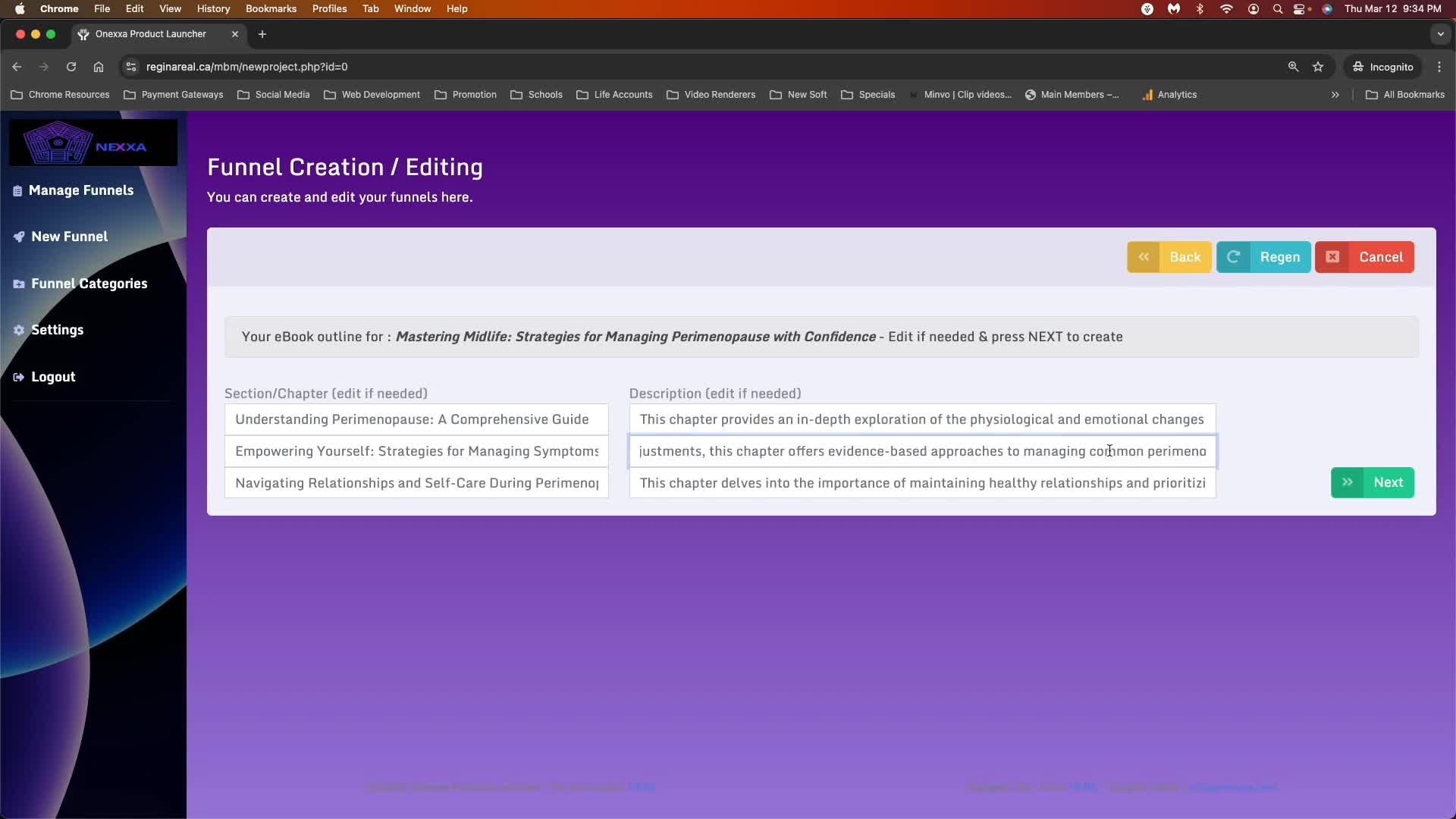This screenshot has width=1456, height=819.
Task: Click the Next button to create
Action: [1387, 482]
